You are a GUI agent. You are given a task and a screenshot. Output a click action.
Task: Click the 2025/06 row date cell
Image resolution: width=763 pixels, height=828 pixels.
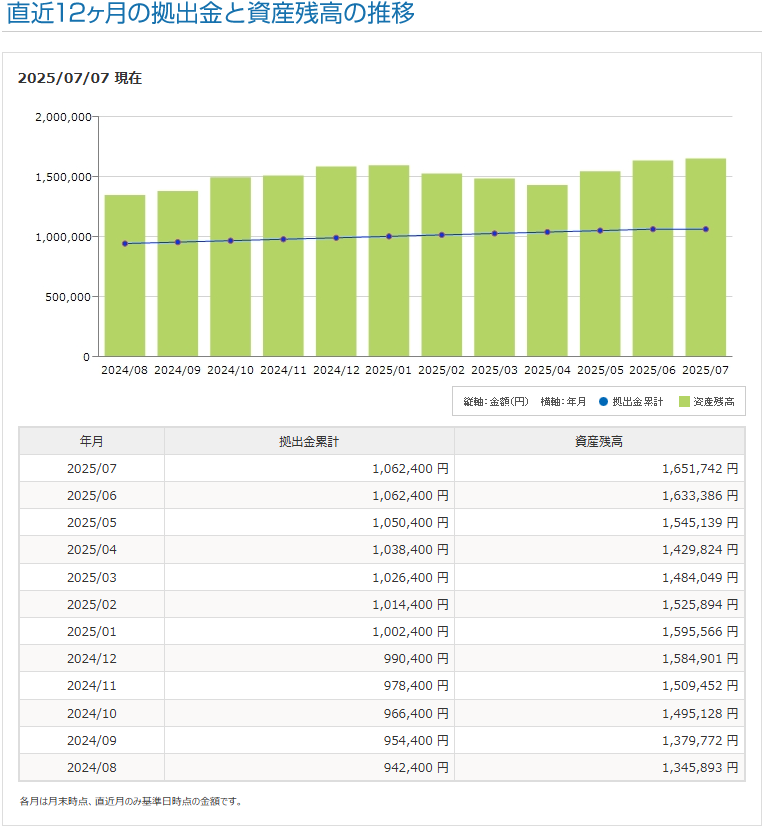(x=91, y=495)
